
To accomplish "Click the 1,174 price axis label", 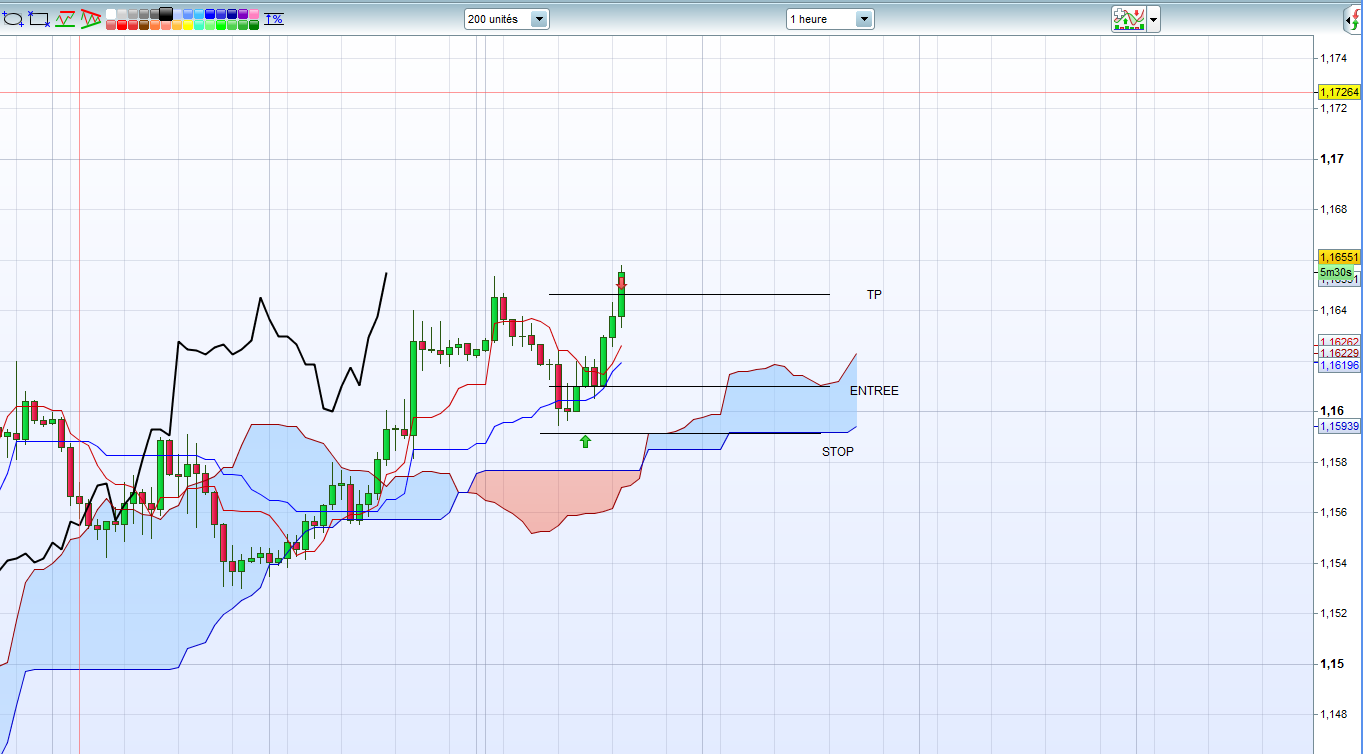I will [x=1334, y=58].
